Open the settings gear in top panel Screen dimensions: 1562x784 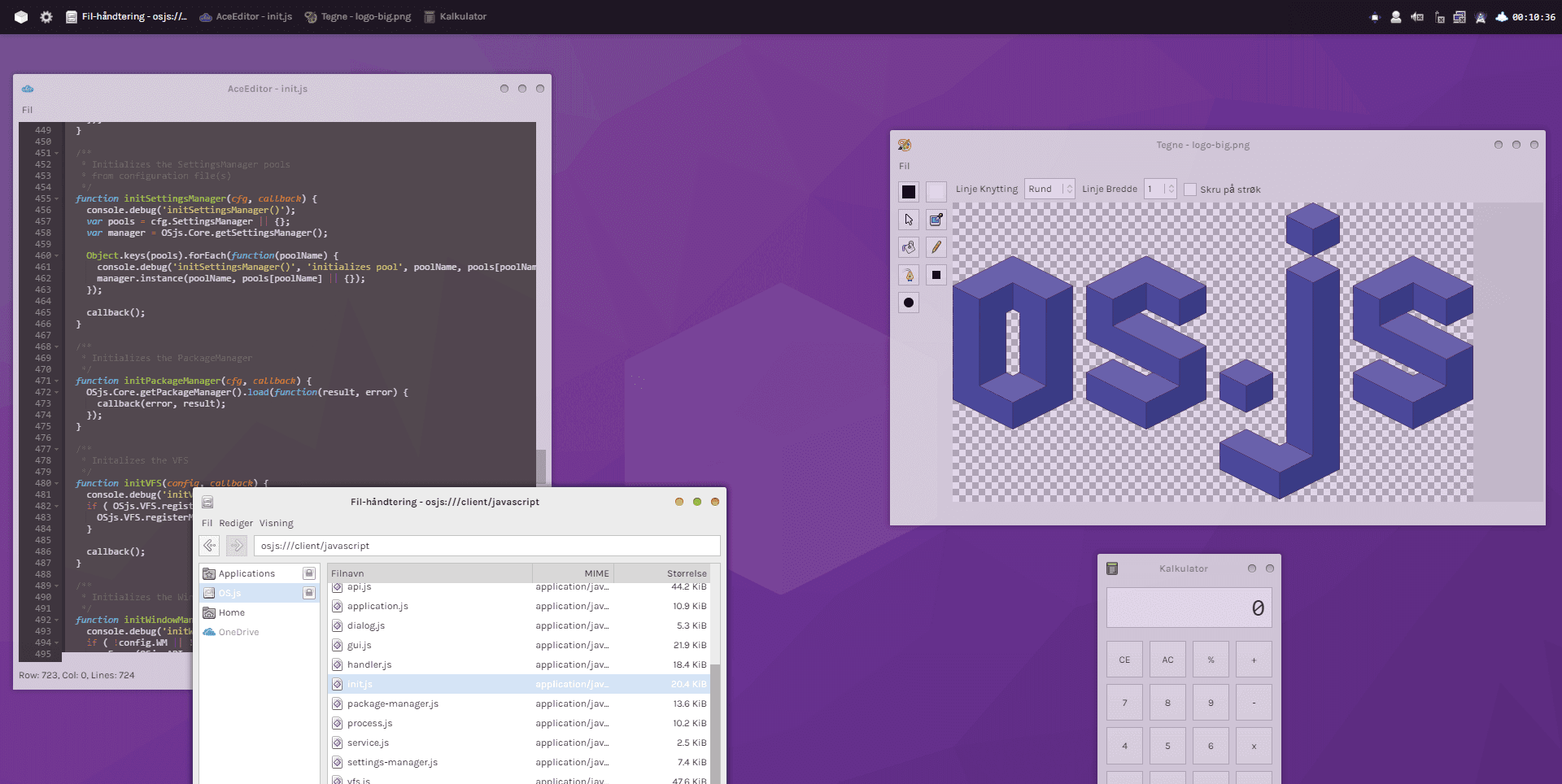pyautogui.click(x=46, y=16)
